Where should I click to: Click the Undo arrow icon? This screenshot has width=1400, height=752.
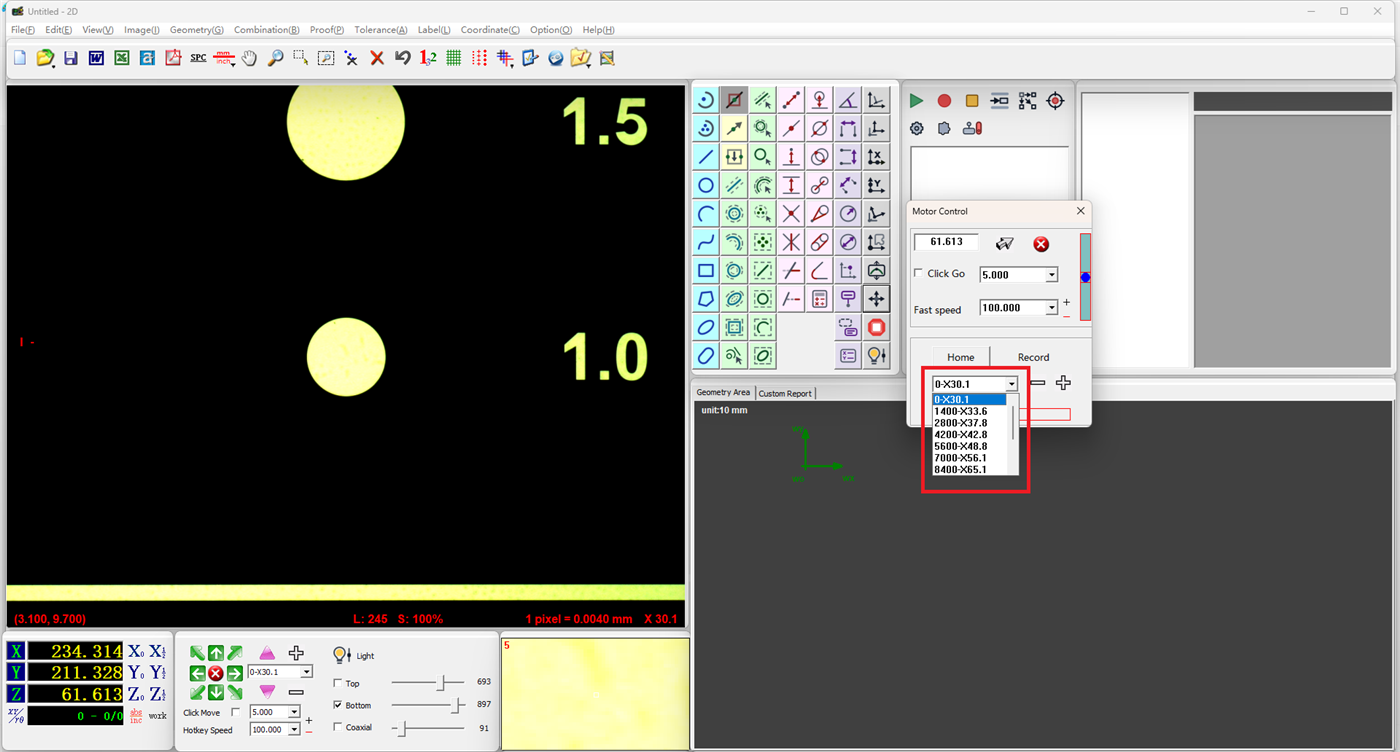(403, 58)
